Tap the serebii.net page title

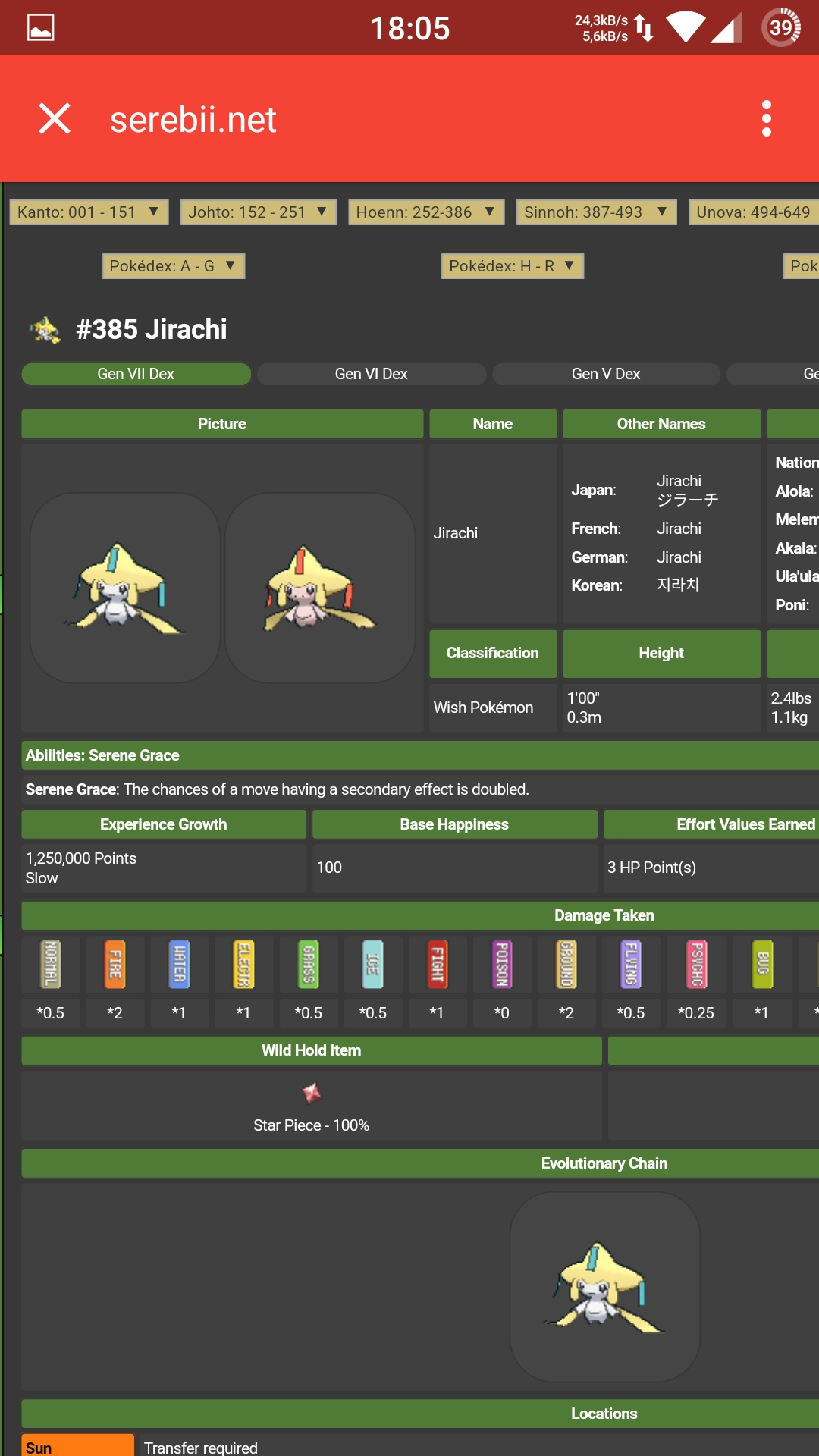(193, 119)
